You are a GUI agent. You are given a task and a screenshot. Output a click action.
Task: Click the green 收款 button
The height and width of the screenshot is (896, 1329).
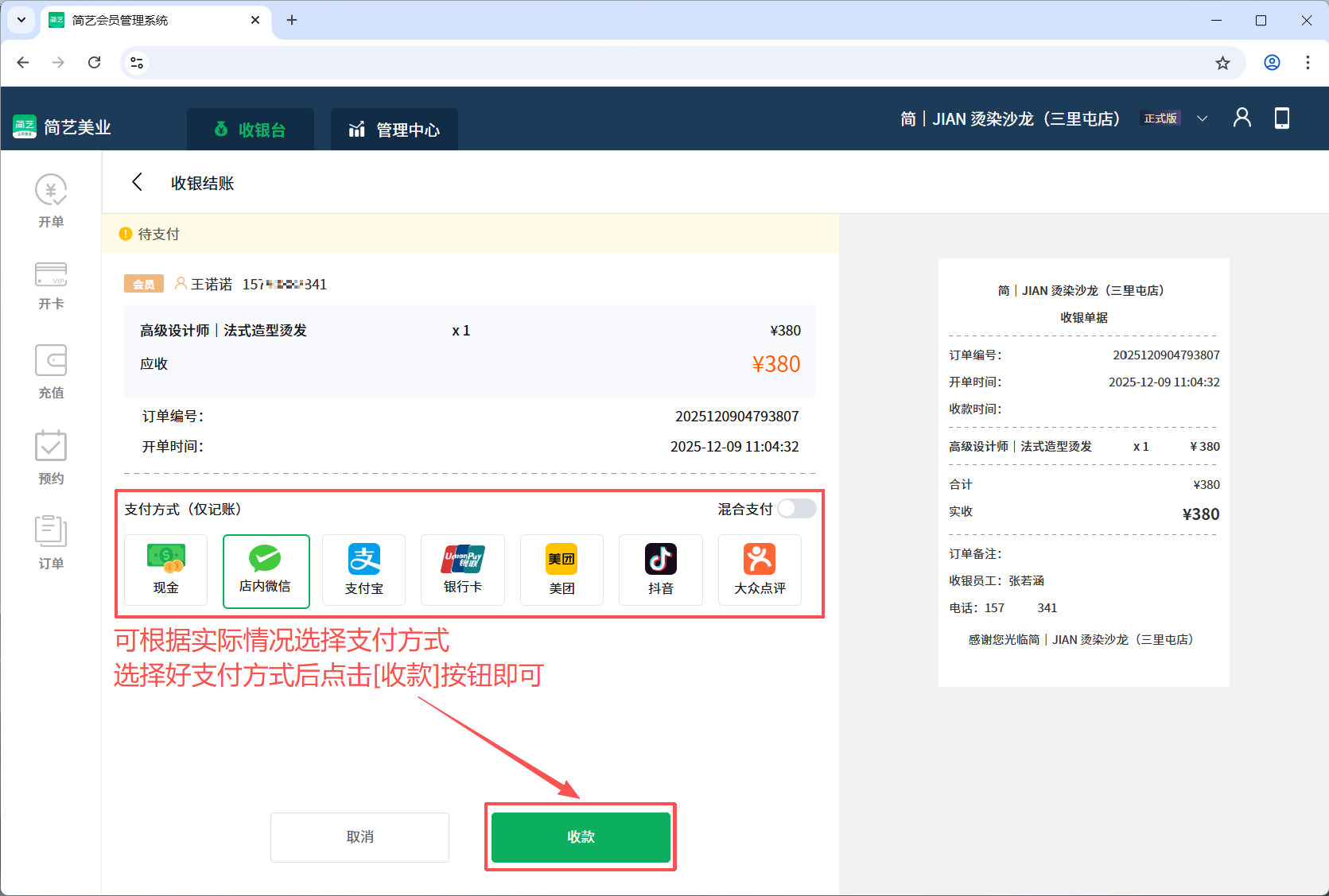pos(580,836)
